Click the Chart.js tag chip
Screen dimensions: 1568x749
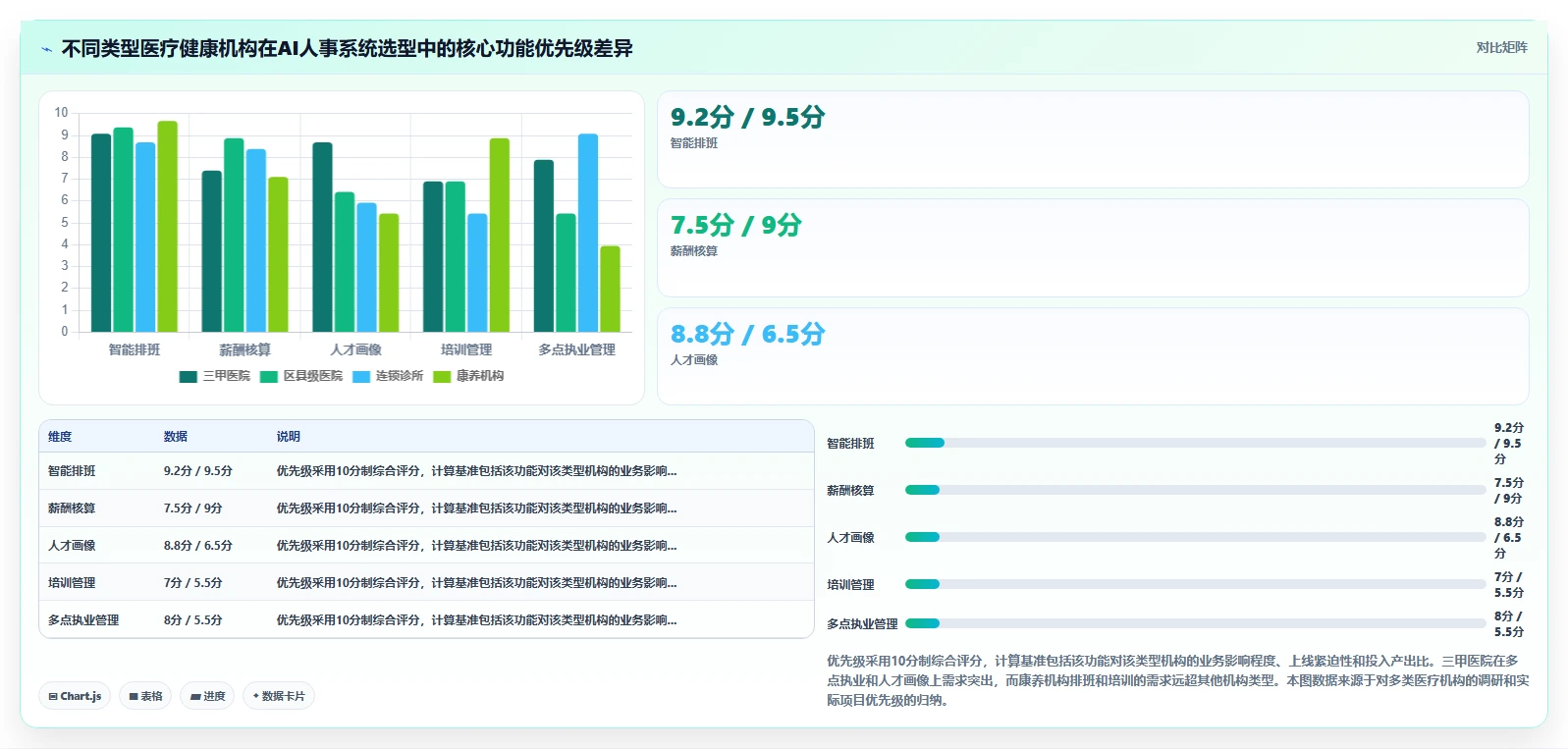(75, 696)
